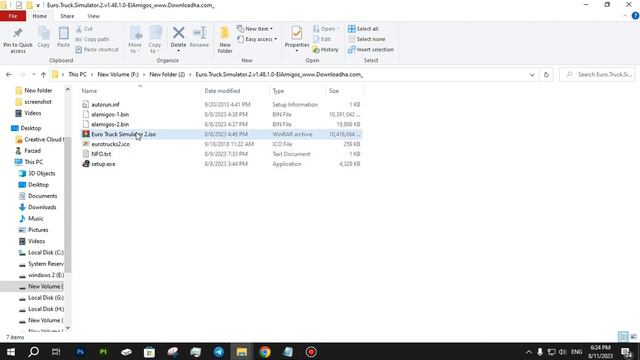Open Telegram from the taskbar
Screen dimensions: 640x360
click(219, 352)
